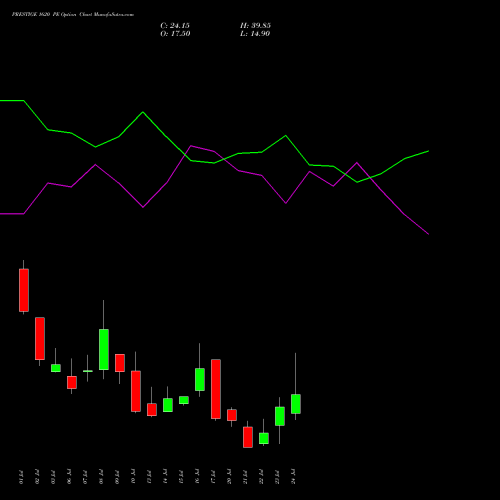Screen dimensions: 500x500
Task: Click the open value O: 17.50
Action: pos(175,34)
